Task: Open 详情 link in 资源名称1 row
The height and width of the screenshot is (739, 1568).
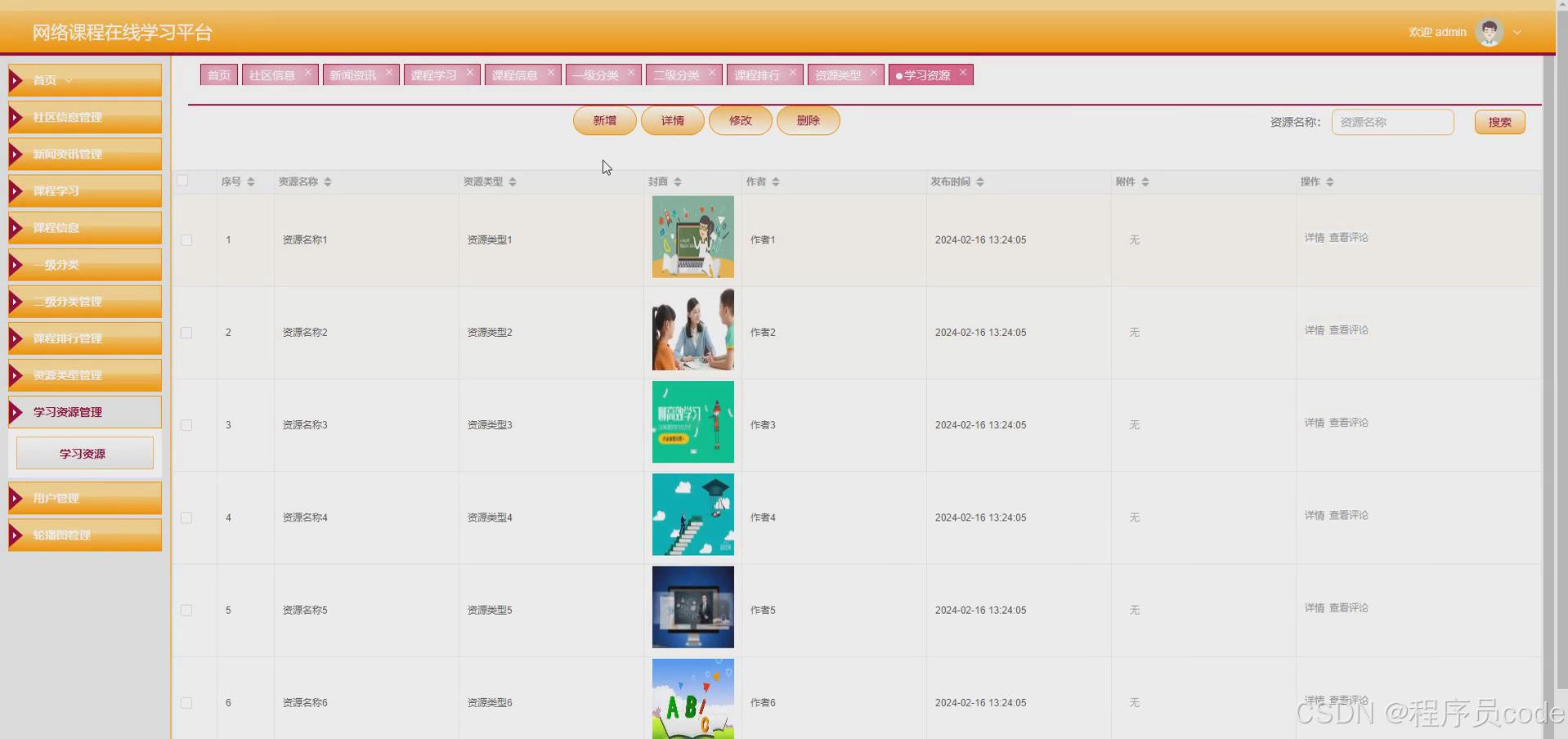Action: 1315,238
